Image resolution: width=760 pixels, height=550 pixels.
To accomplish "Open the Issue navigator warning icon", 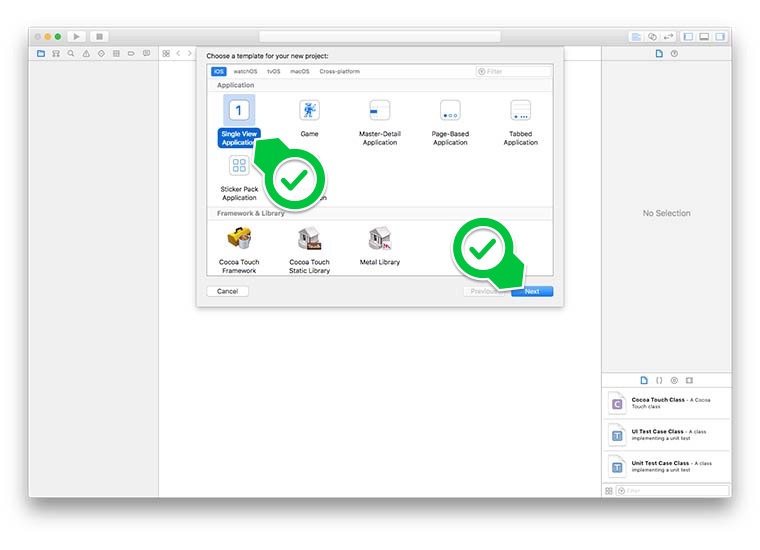I will click(x=86, y=53).
